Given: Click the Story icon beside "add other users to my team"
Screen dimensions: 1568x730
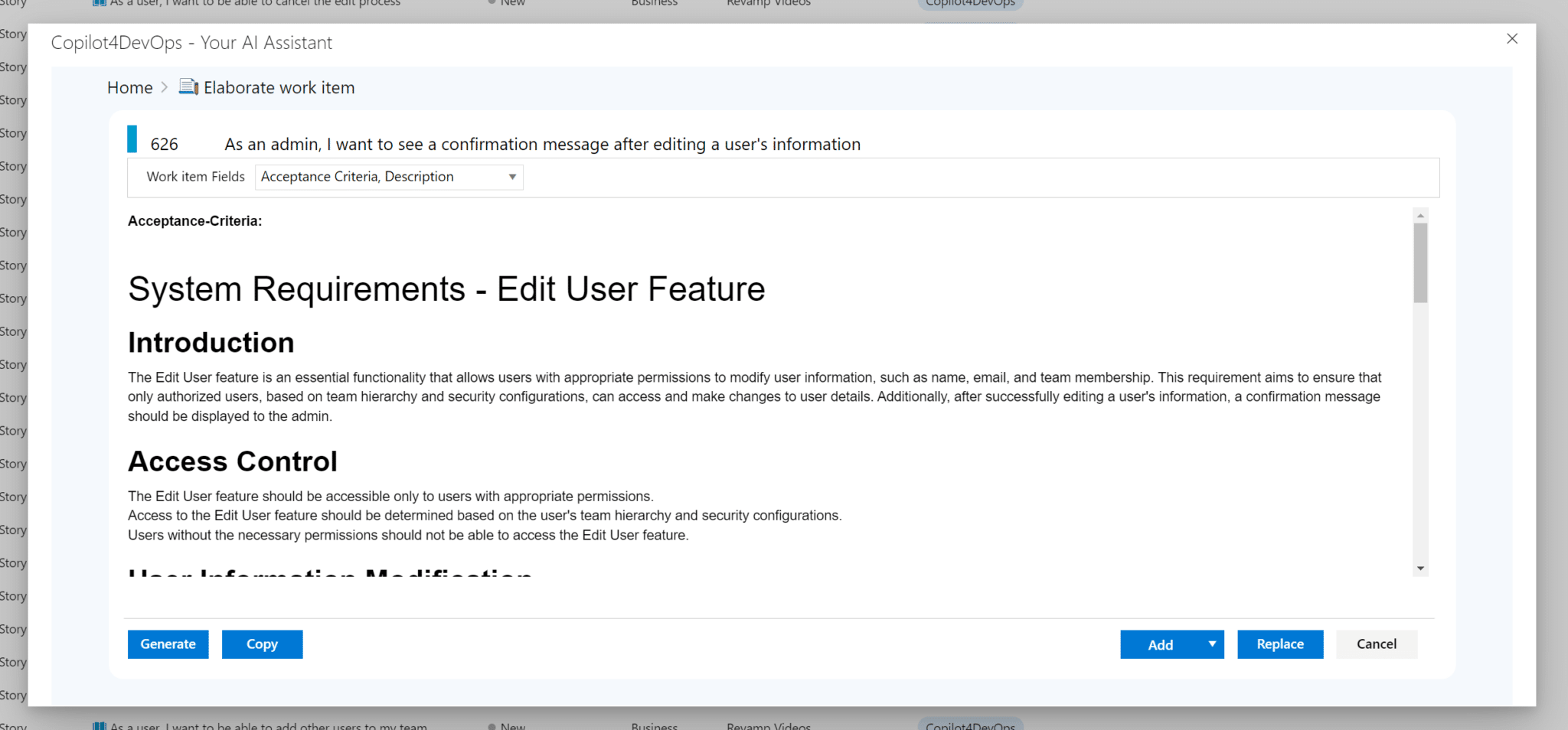Looking at the screenshot, I should [99, 725].
